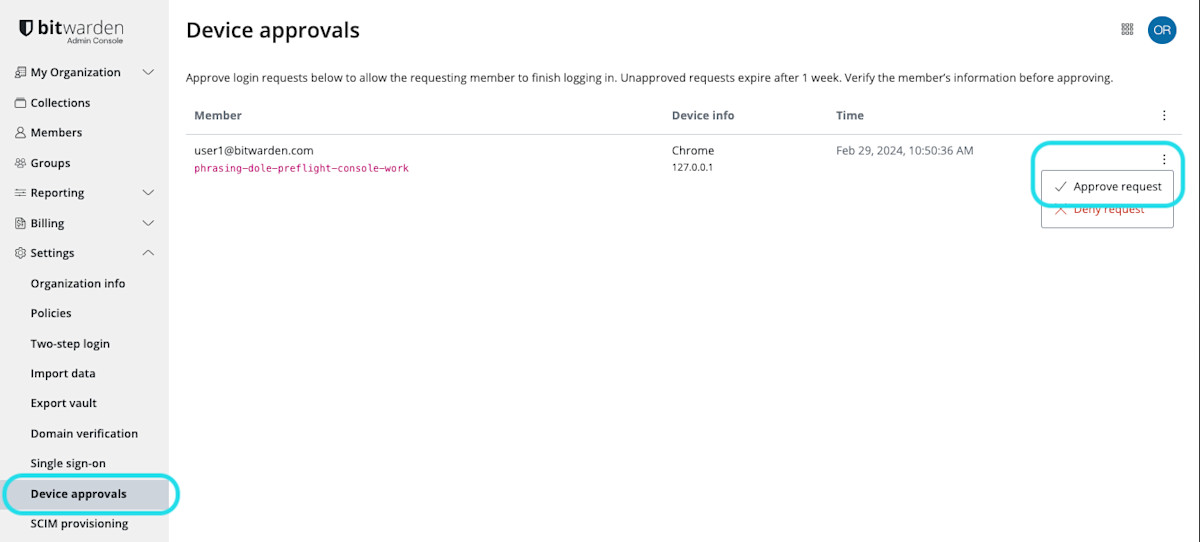Navigate to SCIM provisioning
1200x542 pixels.
79,524
